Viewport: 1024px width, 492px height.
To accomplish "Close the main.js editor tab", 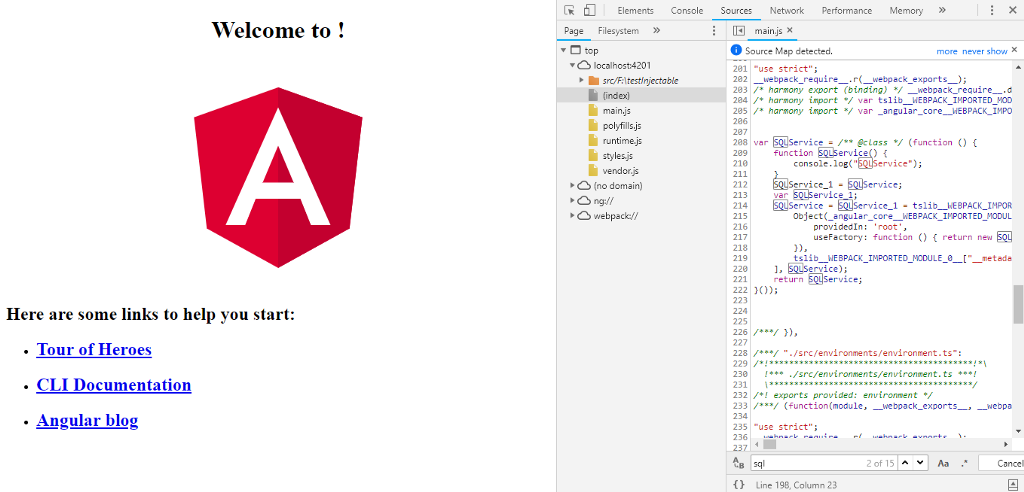I will [790, 30].
